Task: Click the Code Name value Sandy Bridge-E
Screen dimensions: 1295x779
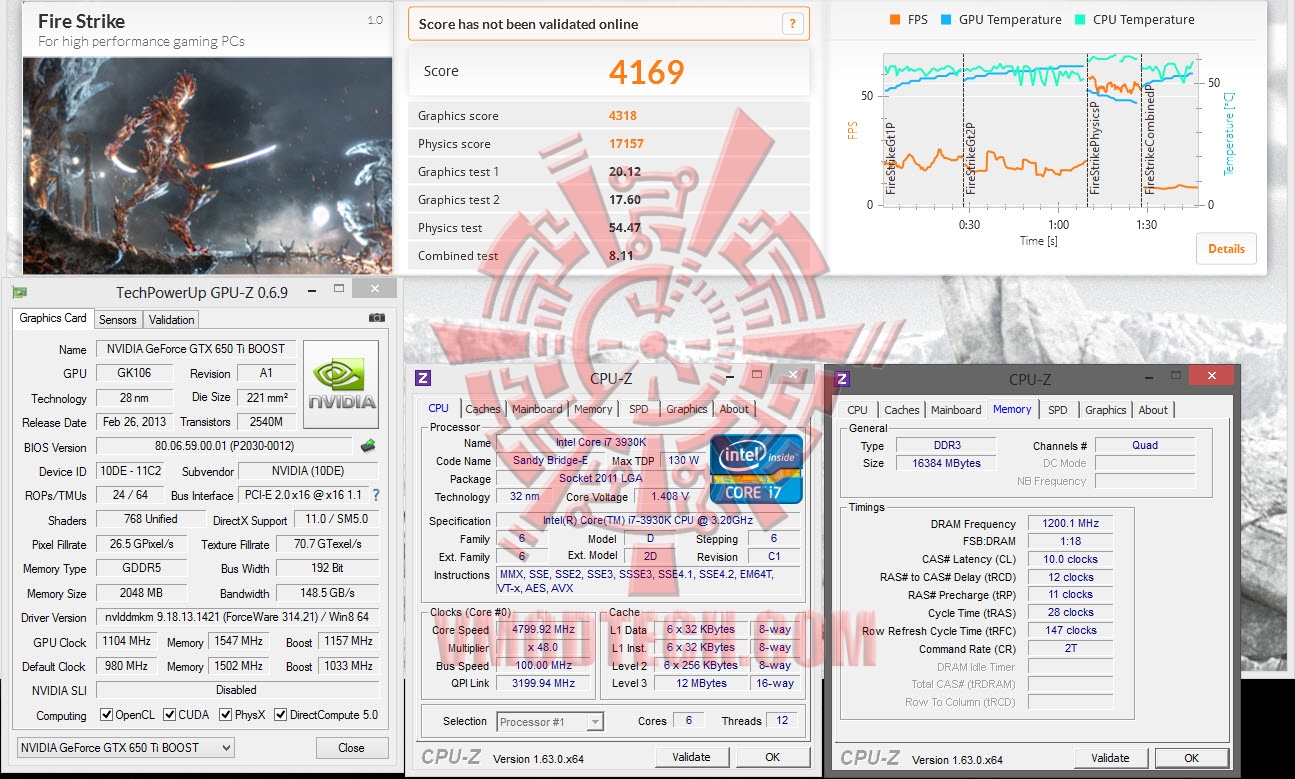Action: click(x=551, y=461)
